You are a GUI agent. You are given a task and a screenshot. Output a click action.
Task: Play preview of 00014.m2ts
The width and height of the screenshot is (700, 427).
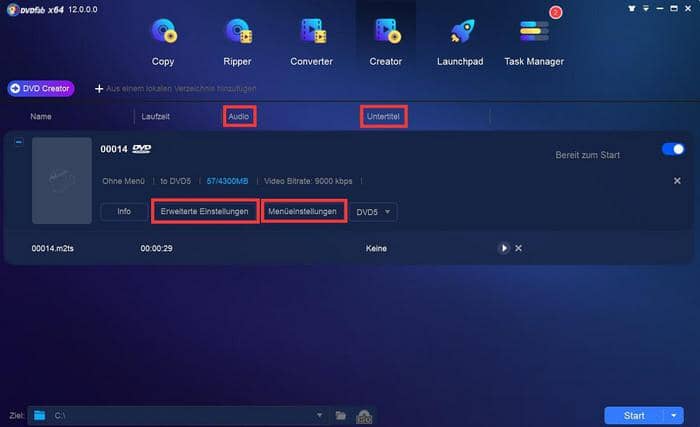504,248
